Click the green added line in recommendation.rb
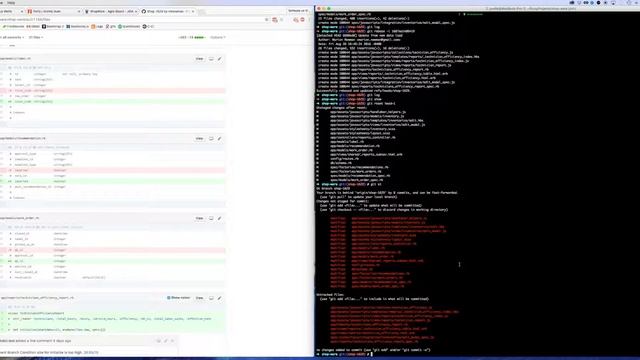The width and height of the screenshot is (640, 360). (112, 181)
